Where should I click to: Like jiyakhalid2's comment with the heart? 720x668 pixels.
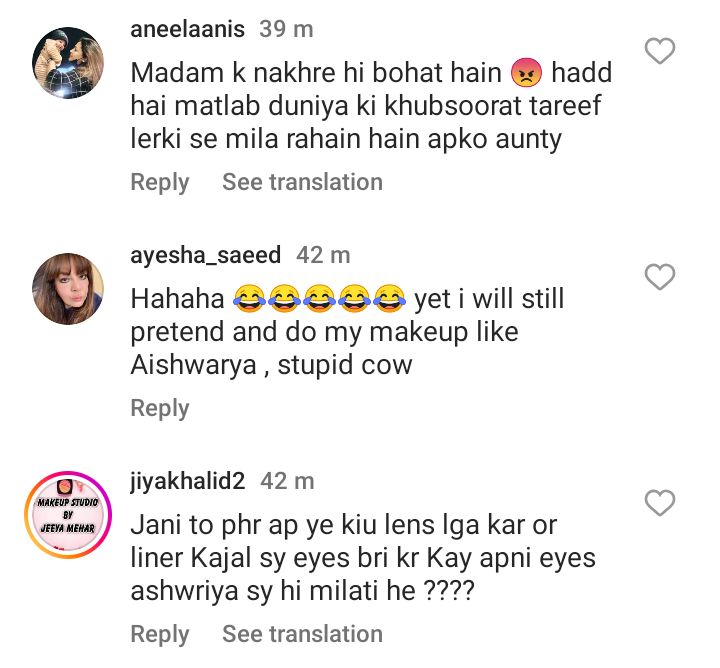660,503
